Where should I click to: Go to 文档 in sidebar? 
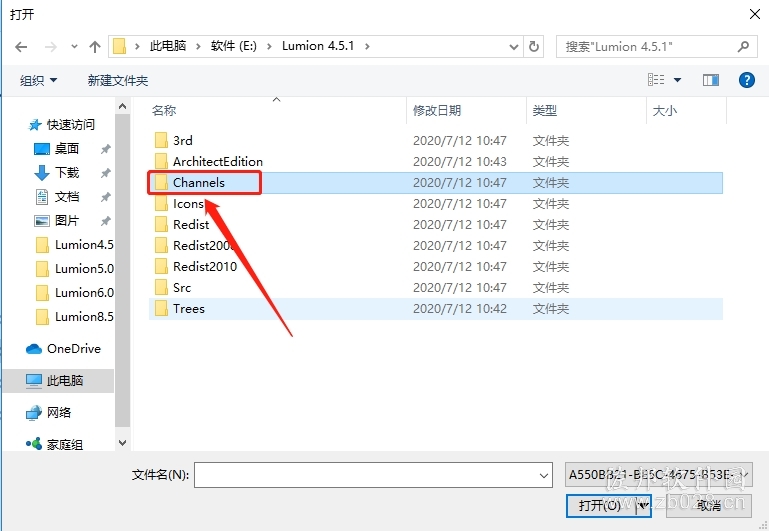(x=56, y=197)
